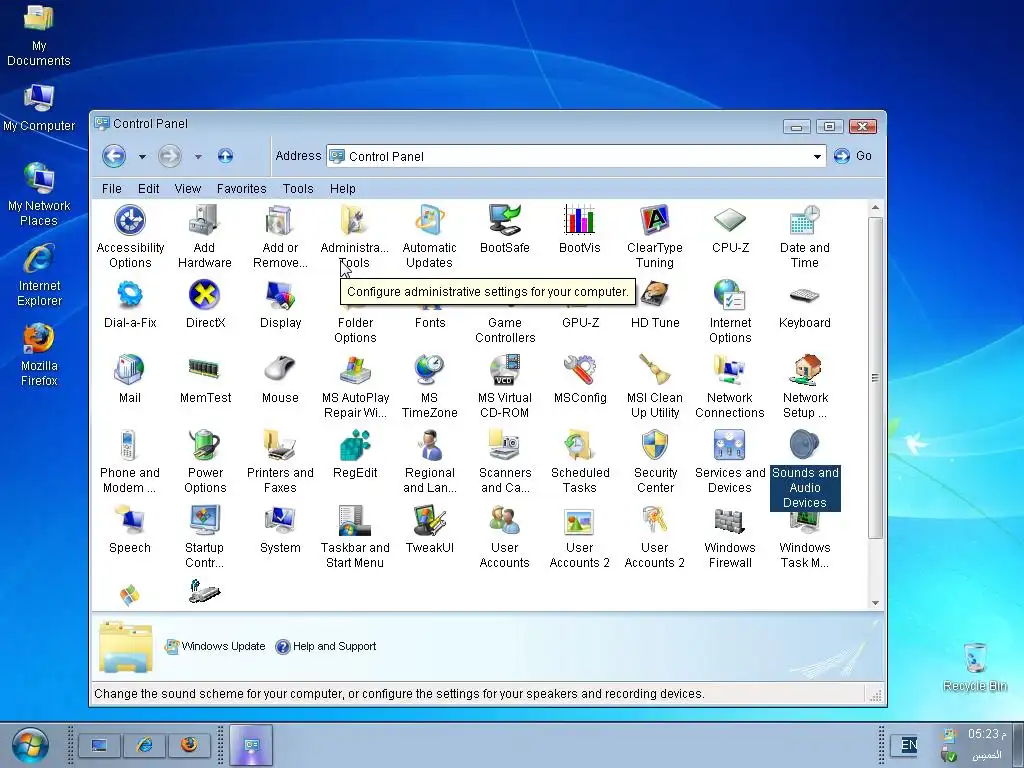Expand the Forward button history dropdown

coord(198,157)
